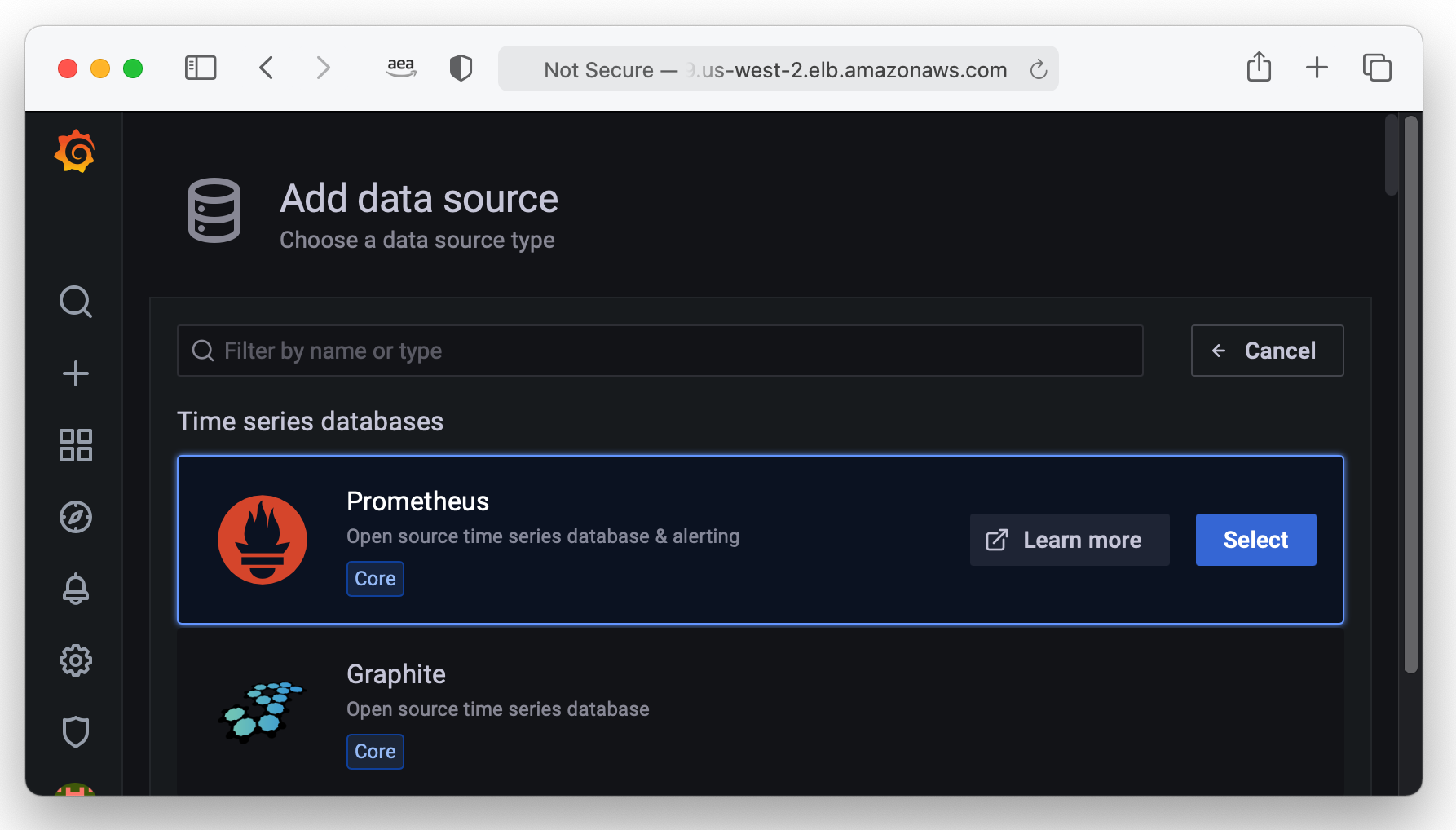
Task: Click the Graphite logo
Action: coord(261,713)
